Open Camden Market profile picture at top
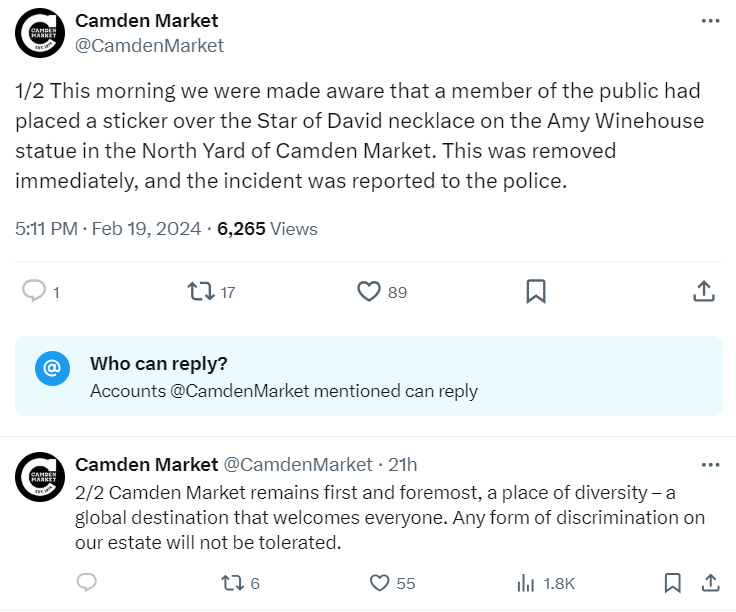 coord(40,33)
